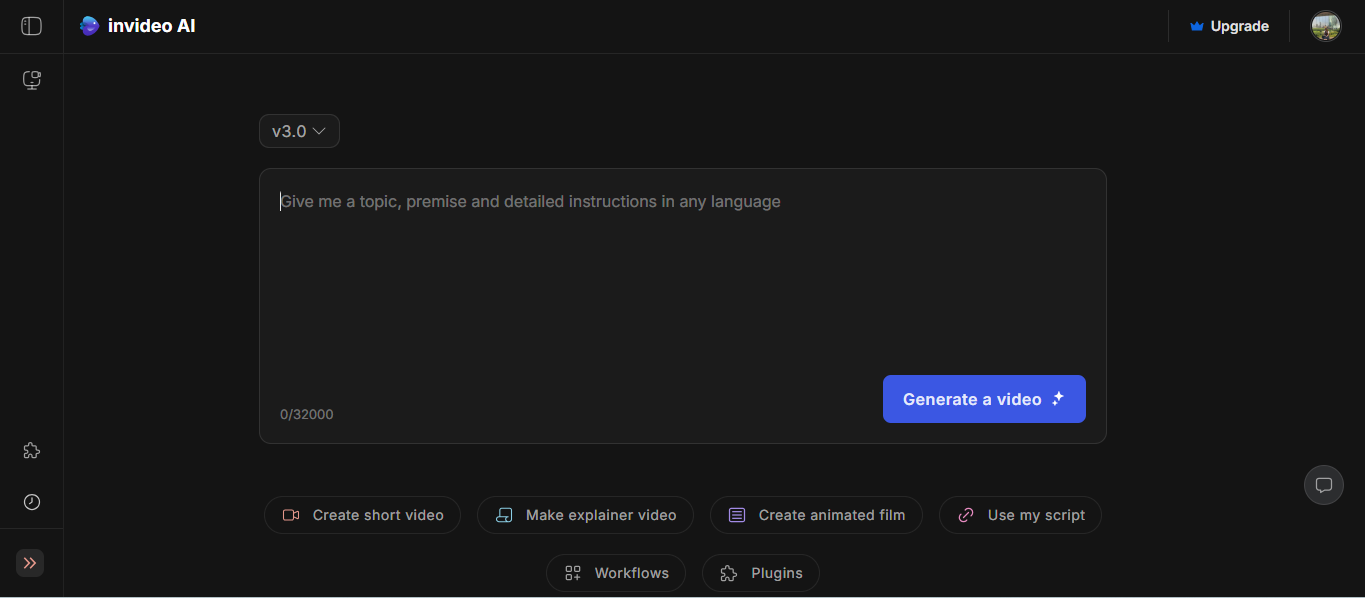Open the Plugins option below the prompt
1365x598 pixels.
(760, 573)
